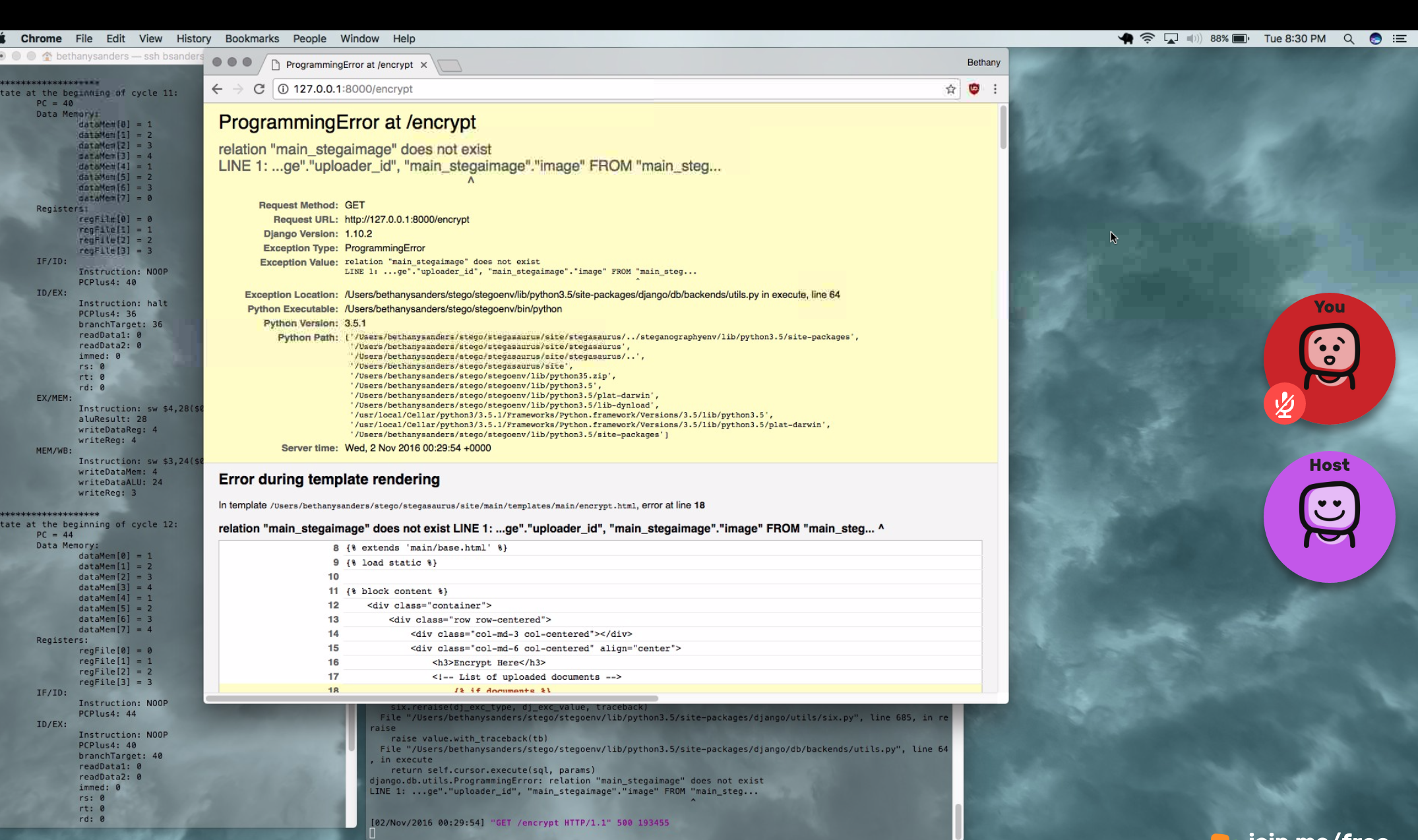Click the AirPlay display icon

click(1171, 38)
